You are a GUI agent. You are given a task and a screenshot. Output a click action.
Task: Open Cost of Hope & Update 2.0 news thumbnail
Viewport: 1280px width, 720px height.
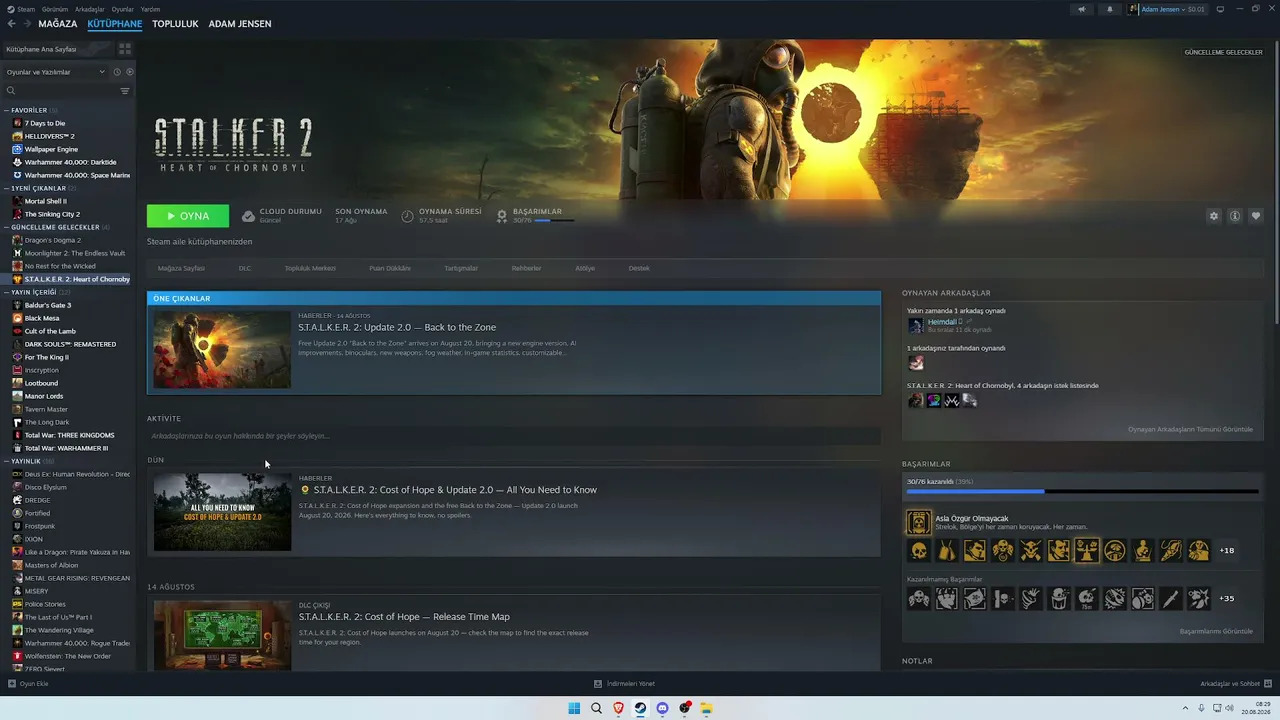coord(222,512)
